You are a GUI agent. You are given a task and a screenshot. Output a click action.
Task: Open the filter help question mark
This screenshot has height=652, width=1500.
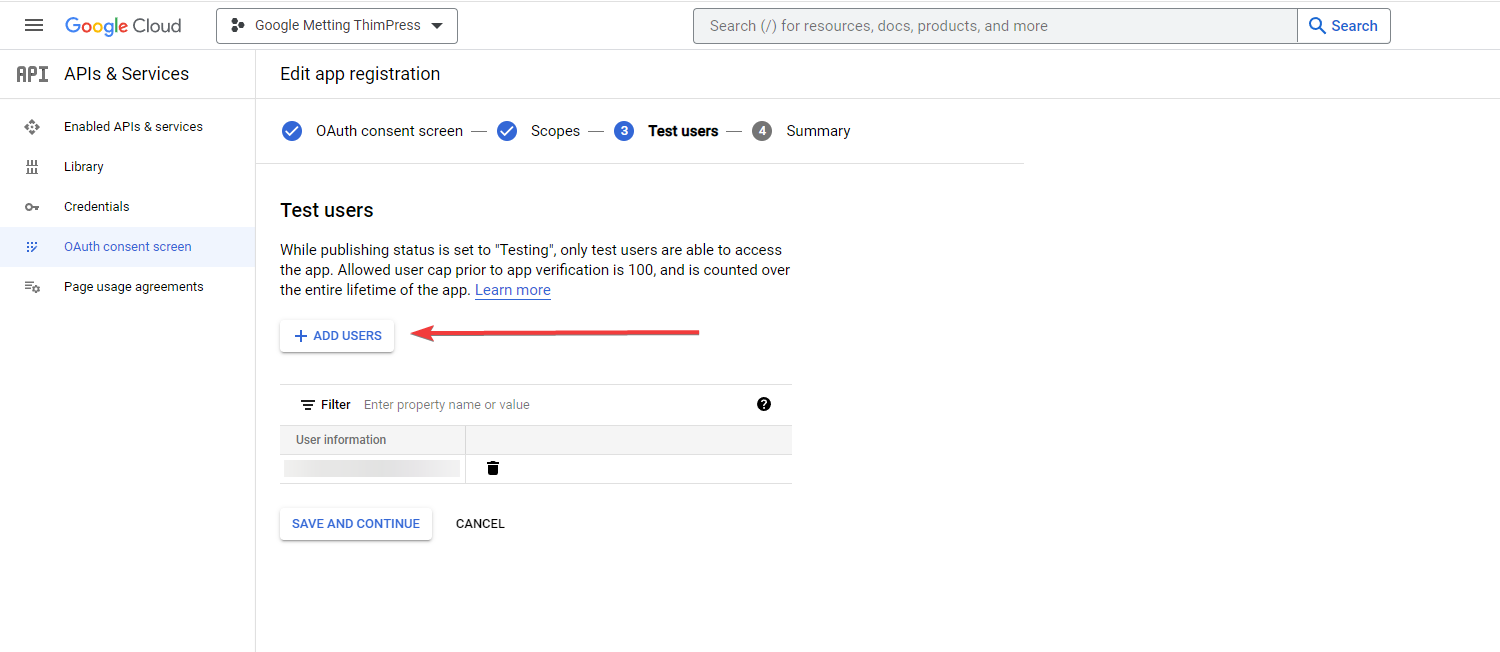(x=764, y=404)
